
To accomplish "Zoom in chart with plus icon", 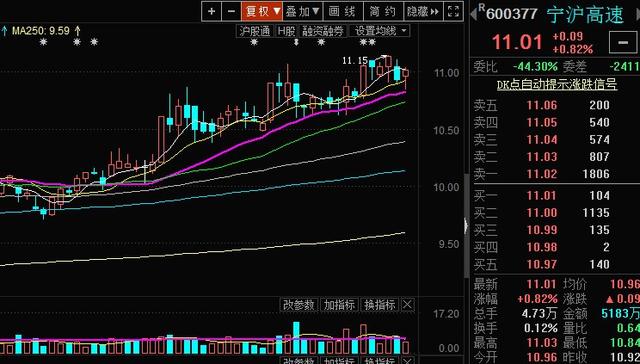I will 211,11.
